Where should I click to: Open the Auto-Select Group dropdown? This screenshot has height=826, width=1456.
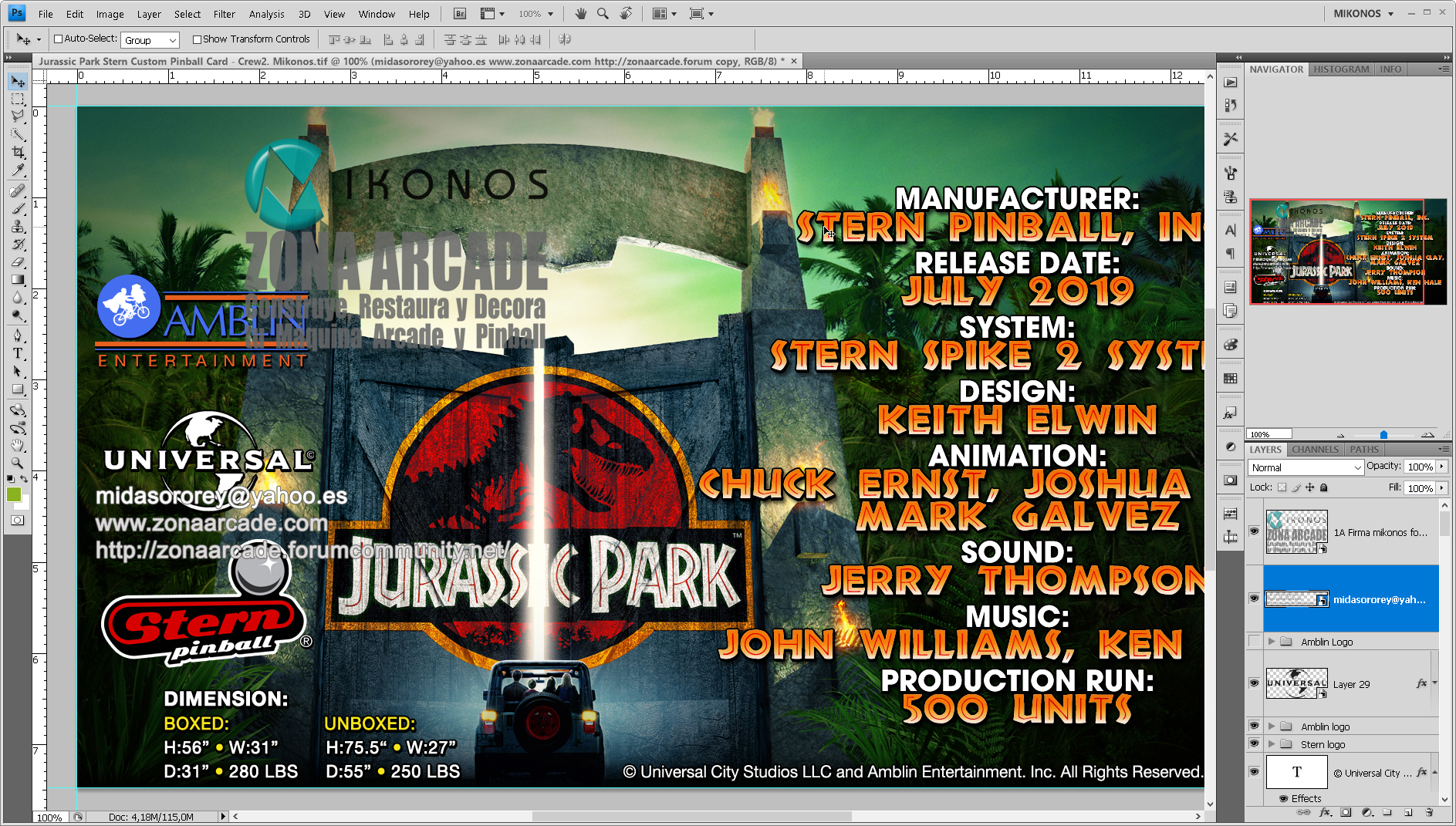(150, 40)
